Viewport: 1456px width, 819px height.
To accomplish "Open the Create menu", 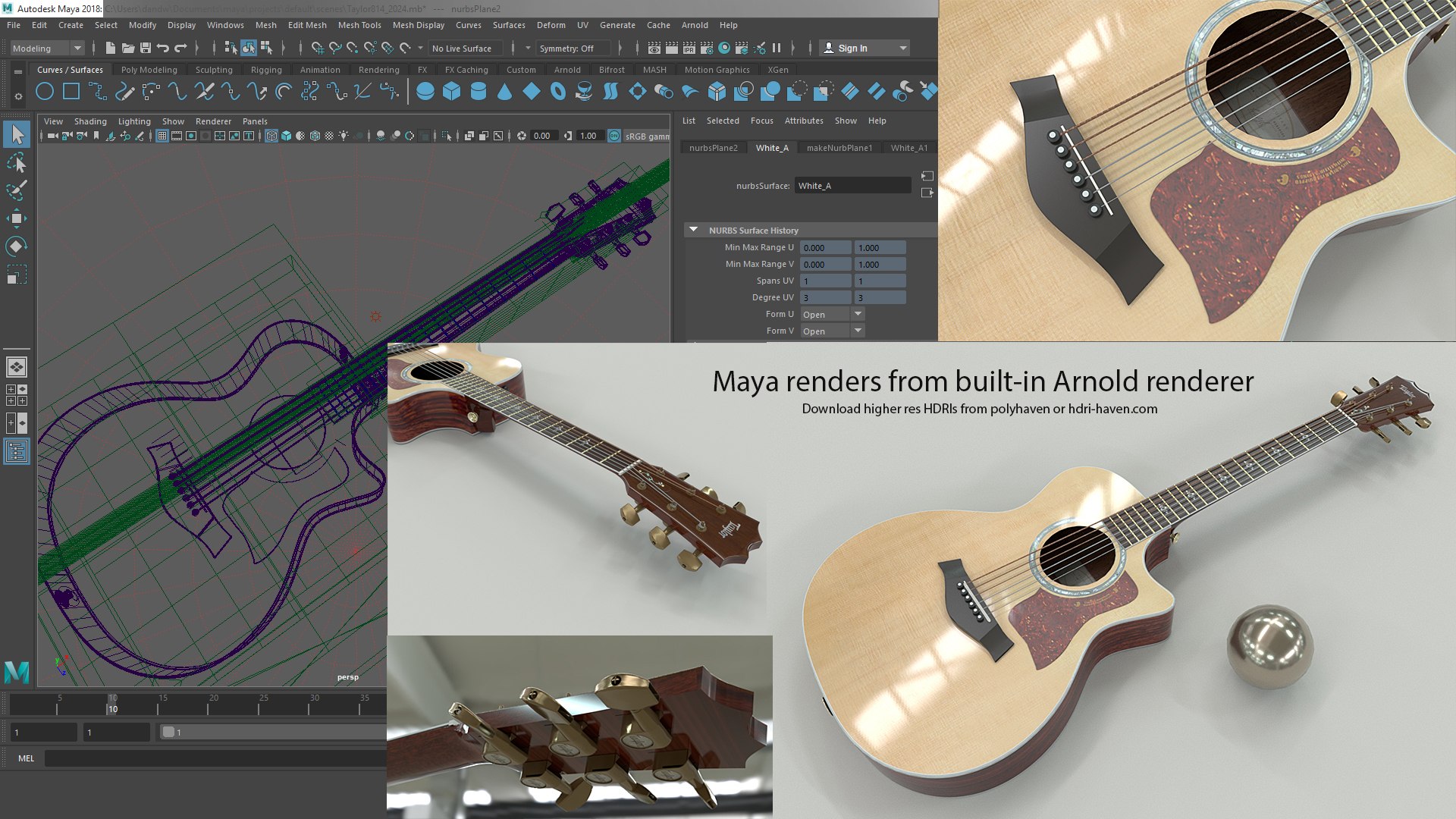I will pos(71,25).
